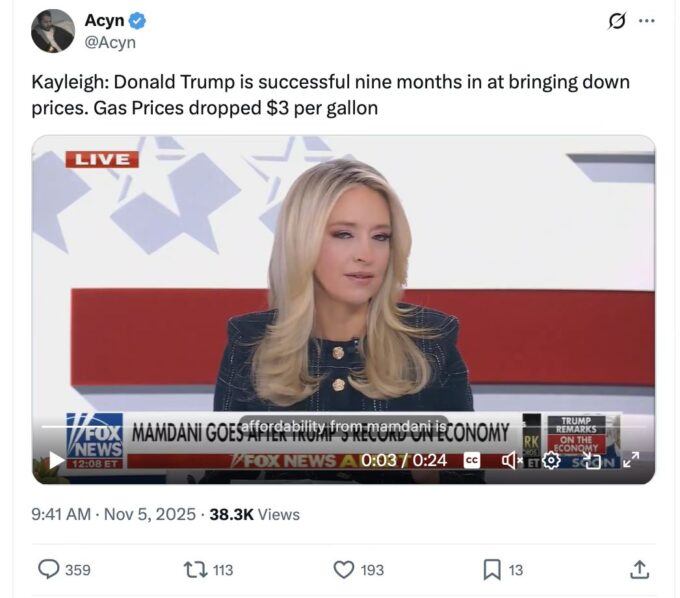Viewport: 680px width, 598px height.
Task: Open the share tweet menu
Action: pyautogui.click(x=640, y=569)
